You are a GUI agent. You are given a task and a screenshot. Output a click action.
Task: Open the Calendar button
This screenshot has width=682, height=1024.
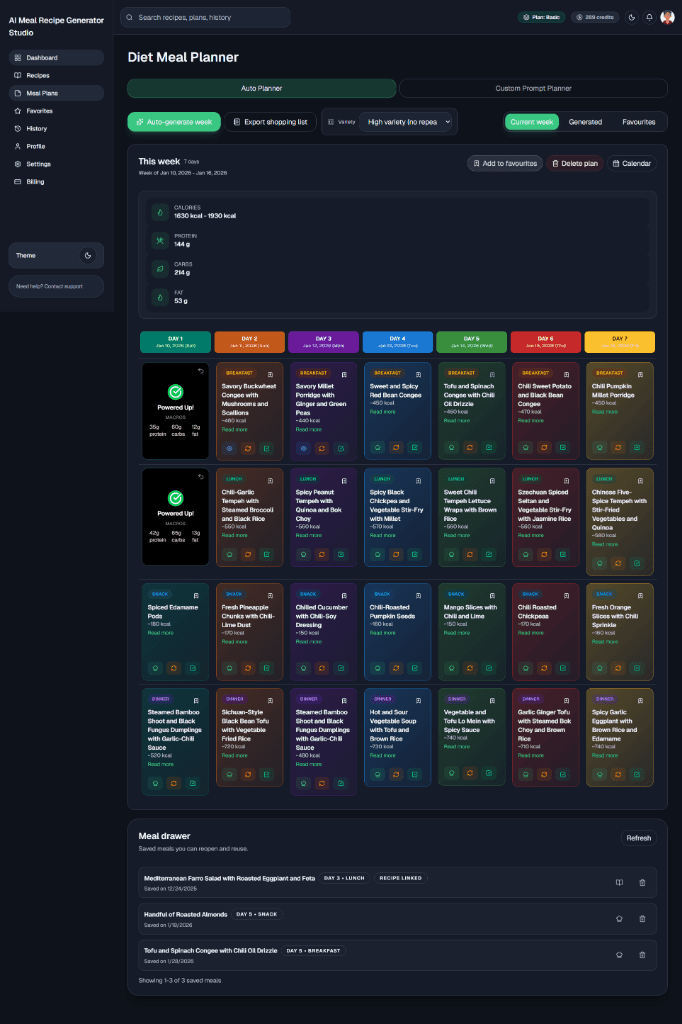point(632,163)
